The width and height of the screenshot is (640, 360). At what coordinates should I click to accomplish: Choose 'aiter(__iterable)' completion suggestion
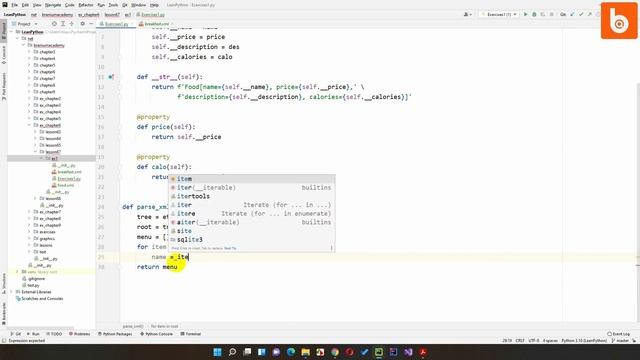tap(252, 222)
